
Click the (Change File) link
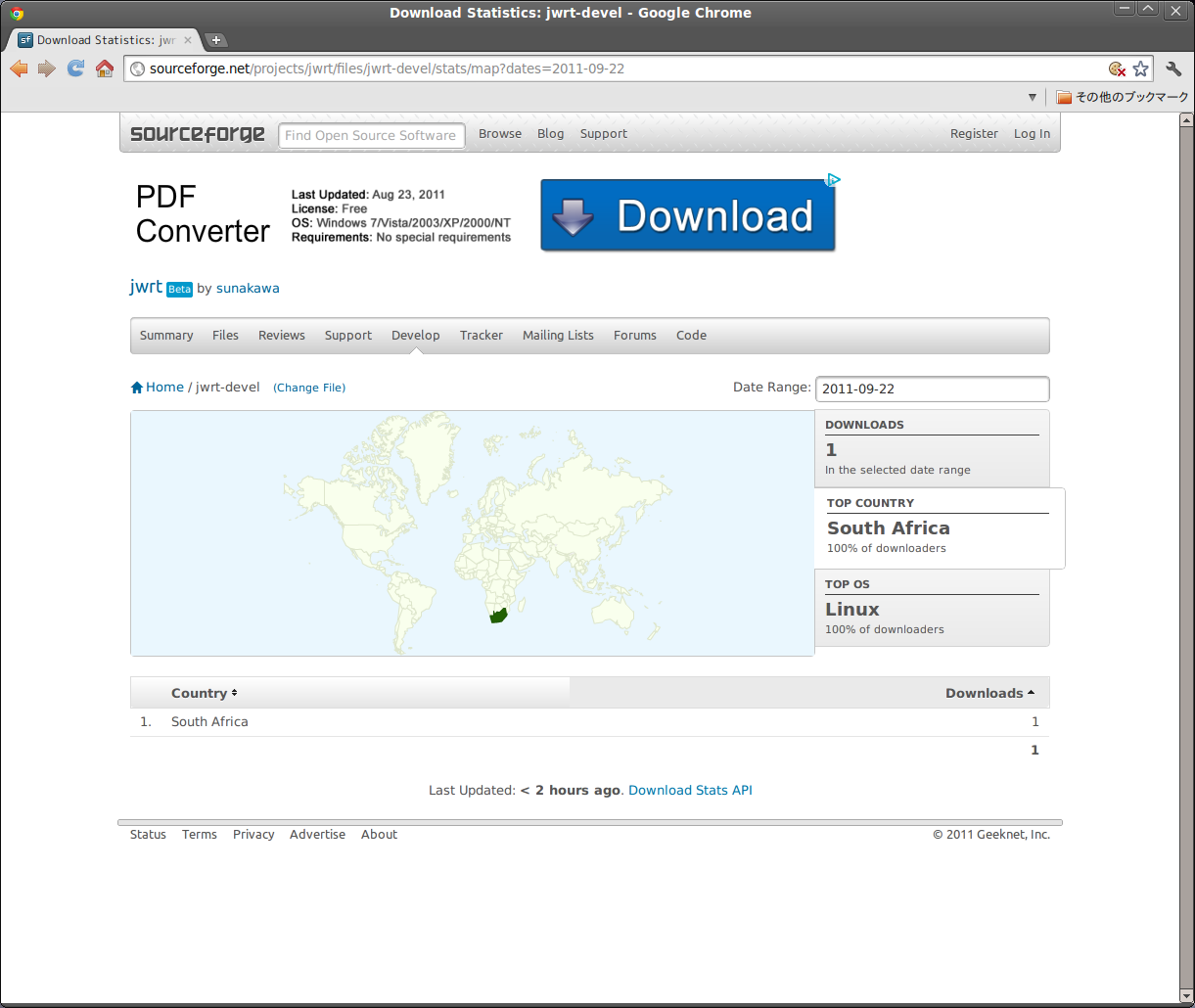309,389
